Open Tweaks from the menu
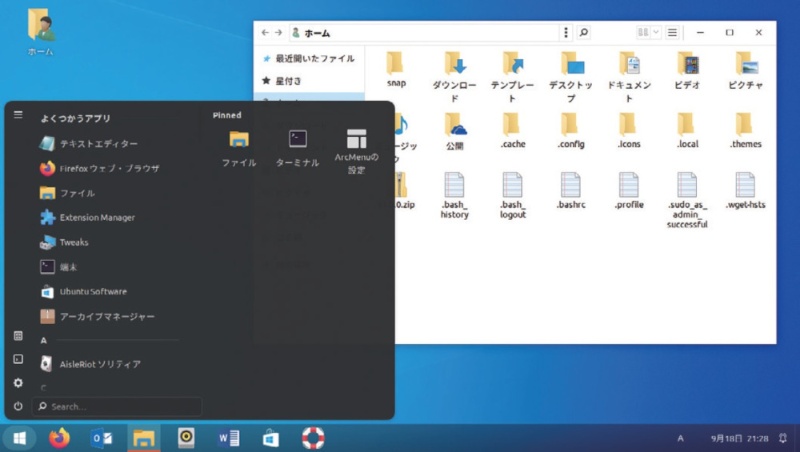The height and width of the screenshot is (452, 800). point(109,242)
